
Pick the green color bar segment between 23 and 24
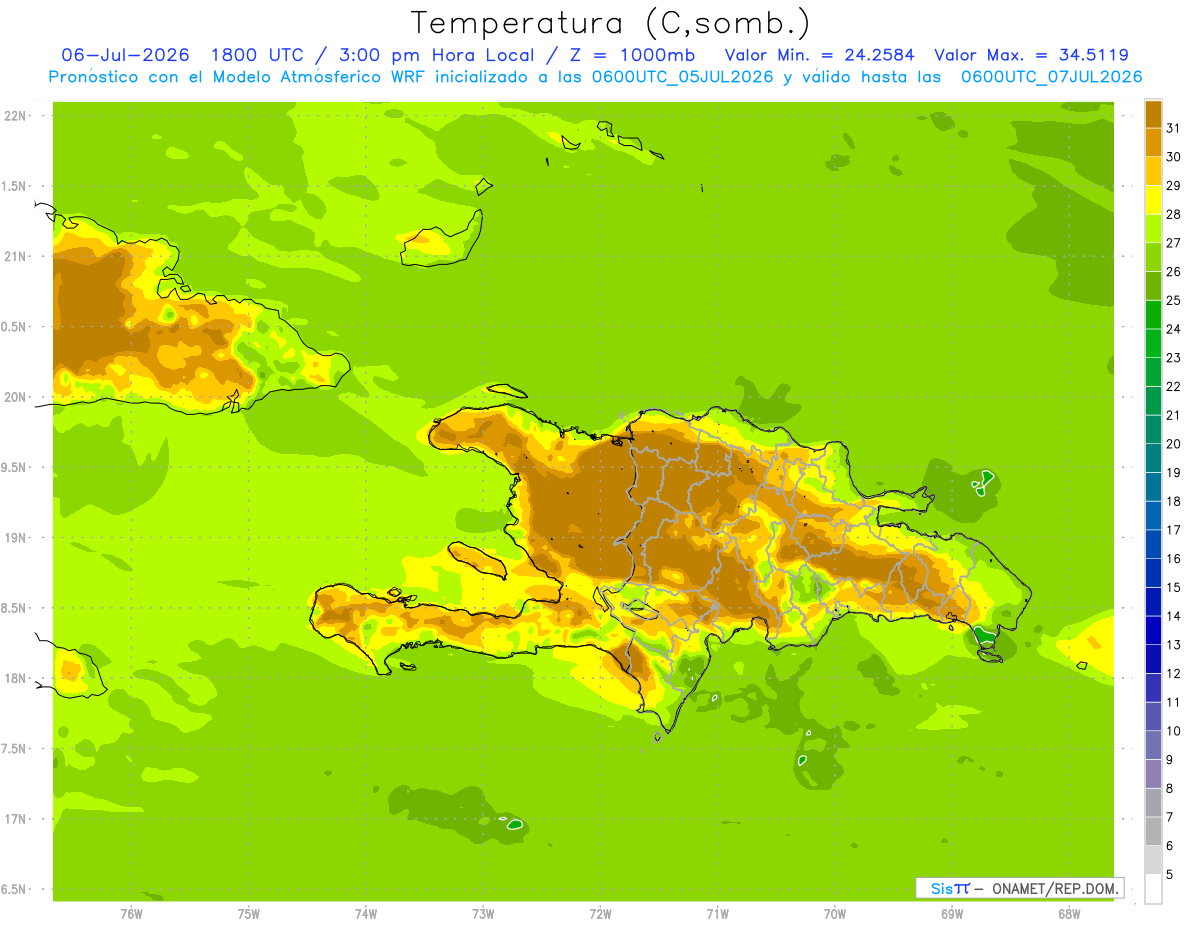pyautogui.click(x=1153, y=343)
